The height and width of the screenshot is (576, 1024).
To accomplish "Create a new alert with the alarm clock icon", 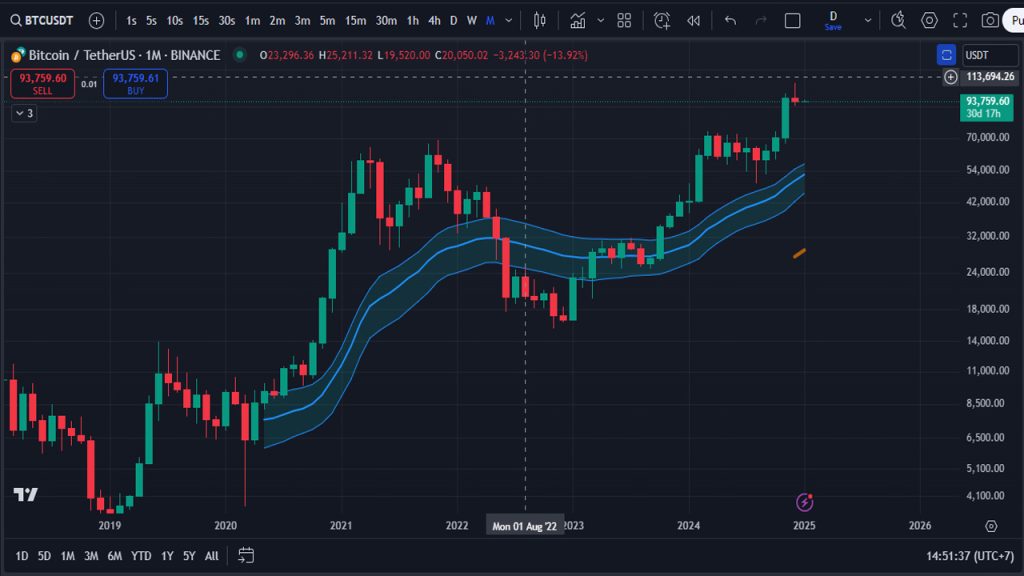I will pyautogui.click(x=659, y=19).
